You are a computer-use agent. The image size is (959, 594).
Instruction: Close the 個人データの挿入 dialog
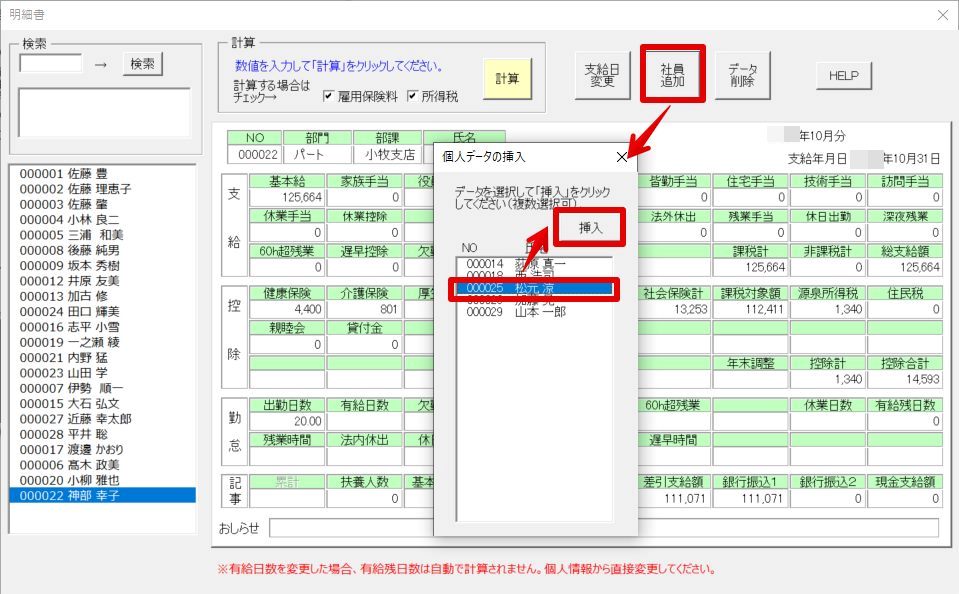622,156
